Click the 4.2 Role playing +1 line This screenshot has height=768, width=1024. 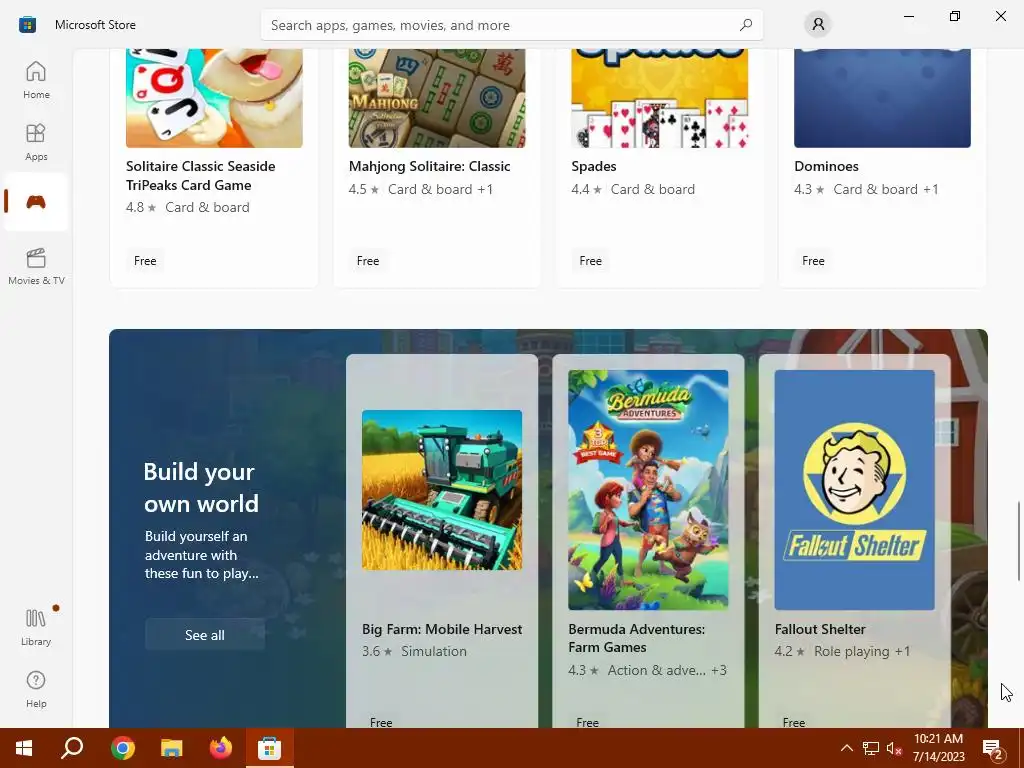(842, 651)
